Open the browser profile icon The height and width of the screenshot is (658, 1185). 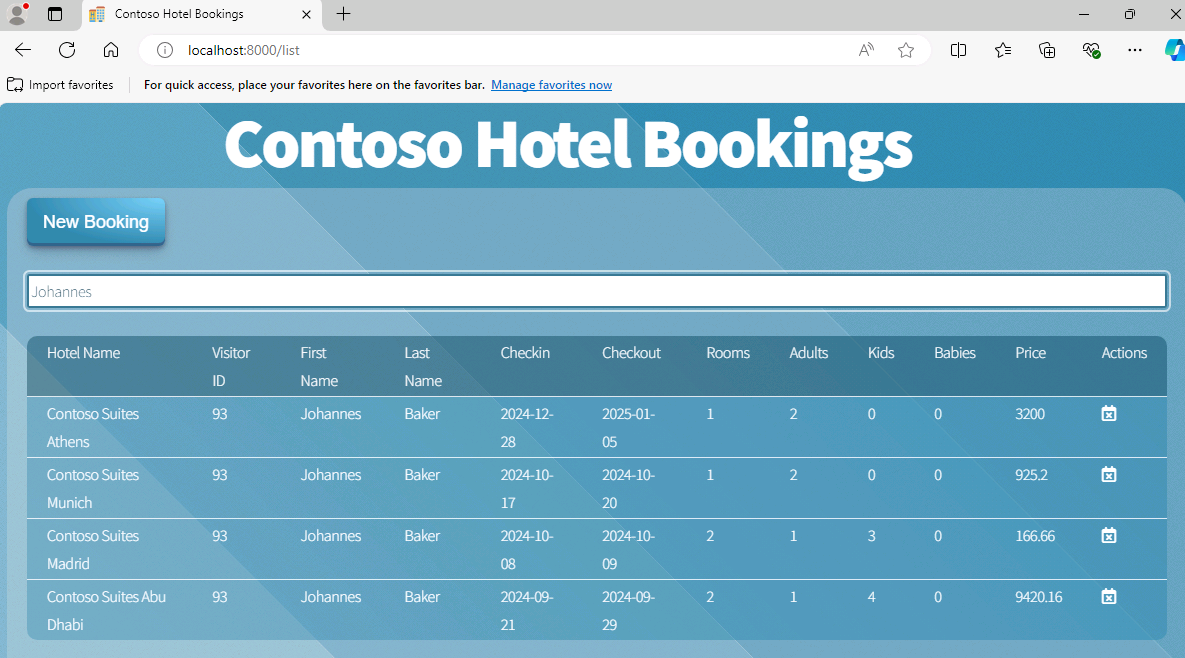pos(17,14)
